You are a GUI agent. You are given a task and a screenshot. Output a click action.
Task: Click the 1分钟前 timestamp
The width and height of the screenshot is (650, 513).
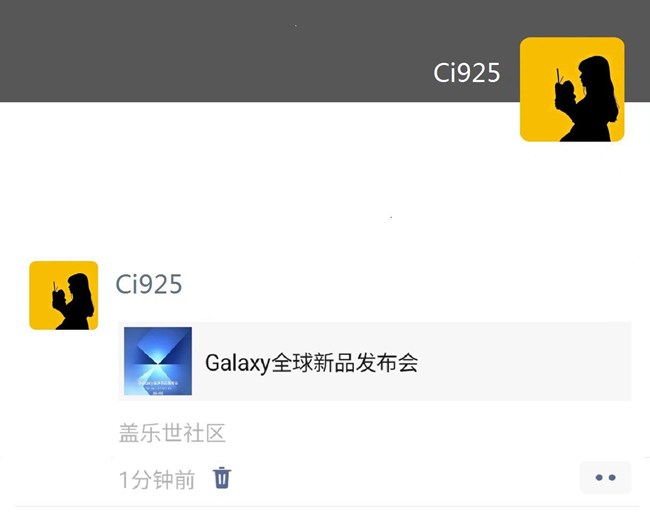[x=157, y=480]
